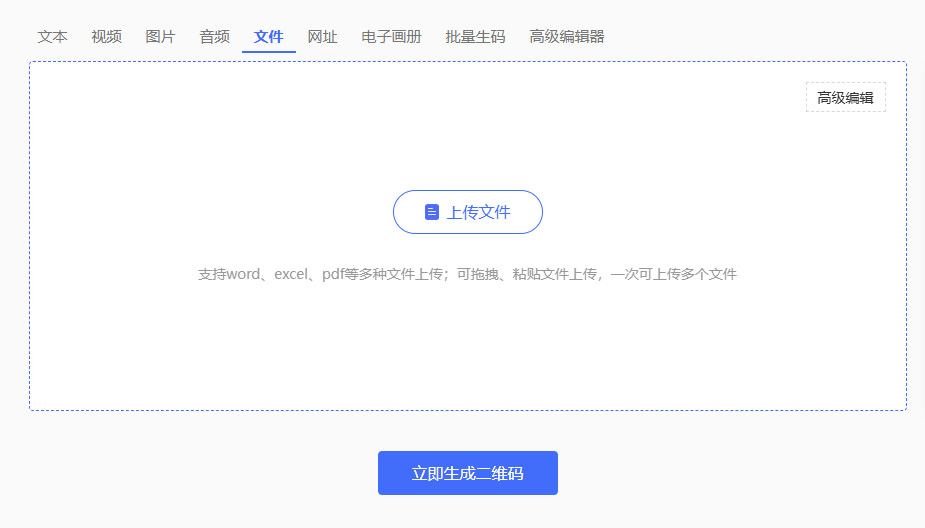
Task: Select the active 文件 tab
Action: (268, 37)
